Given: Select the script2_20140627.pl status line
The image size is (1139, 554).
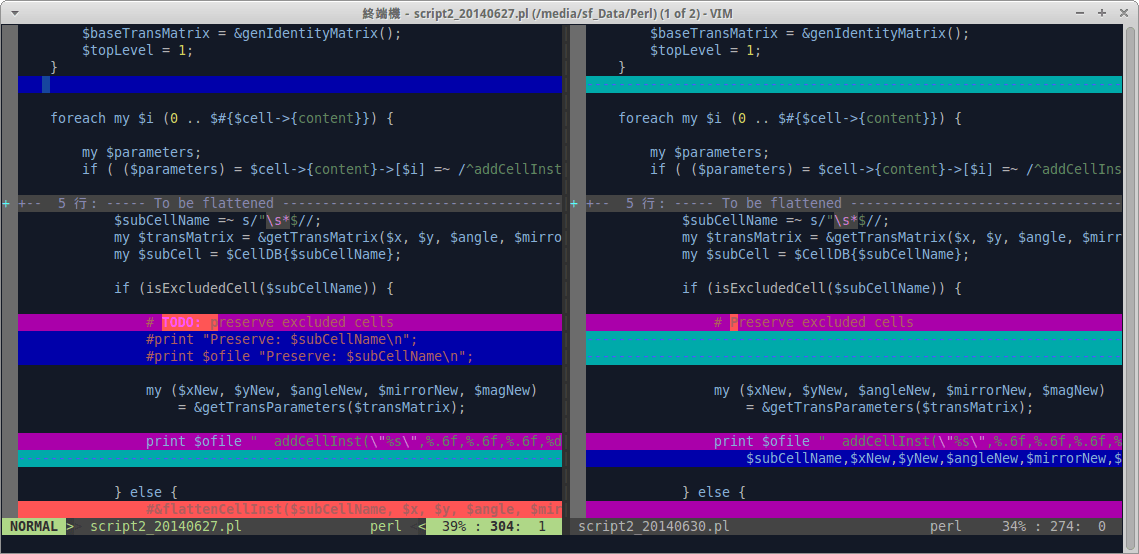Looking at the screenshot, I should [165, 526].
